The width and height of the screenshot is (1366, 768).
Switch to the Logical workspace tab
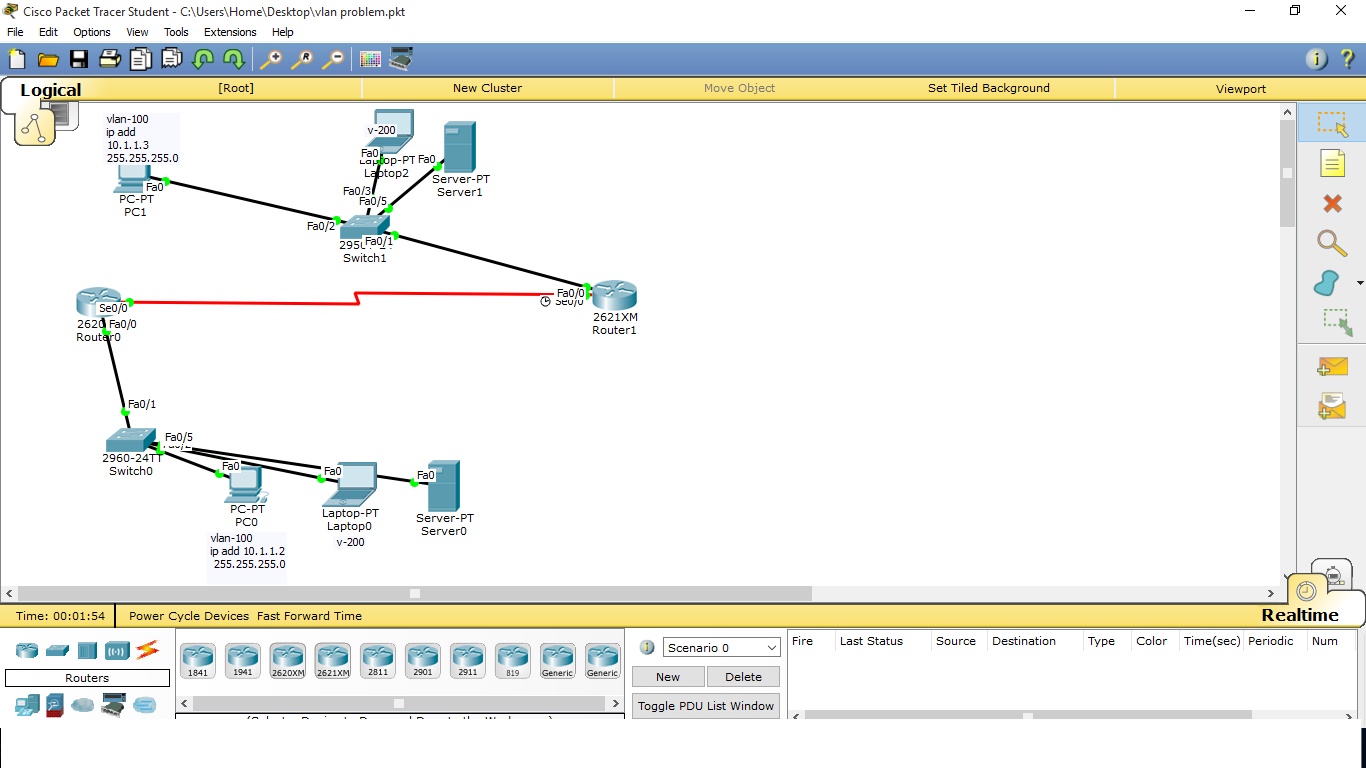pyautogui.click(x=50, y=90)
